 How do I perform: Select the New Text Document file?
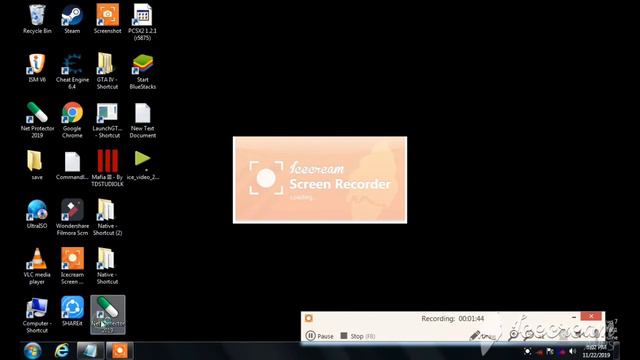tap(142, 120)
